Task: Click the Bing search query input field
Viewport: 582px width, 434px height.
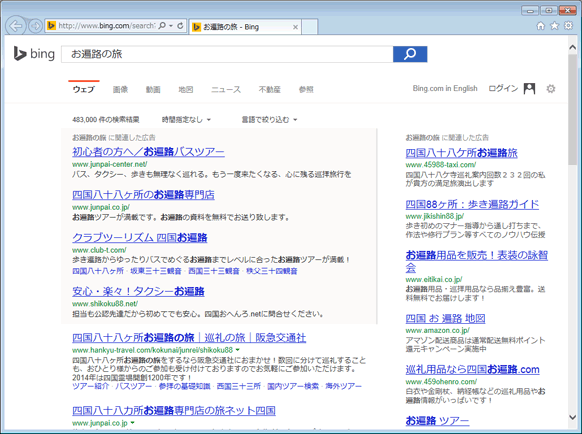Action: click(x=227, y=54)
